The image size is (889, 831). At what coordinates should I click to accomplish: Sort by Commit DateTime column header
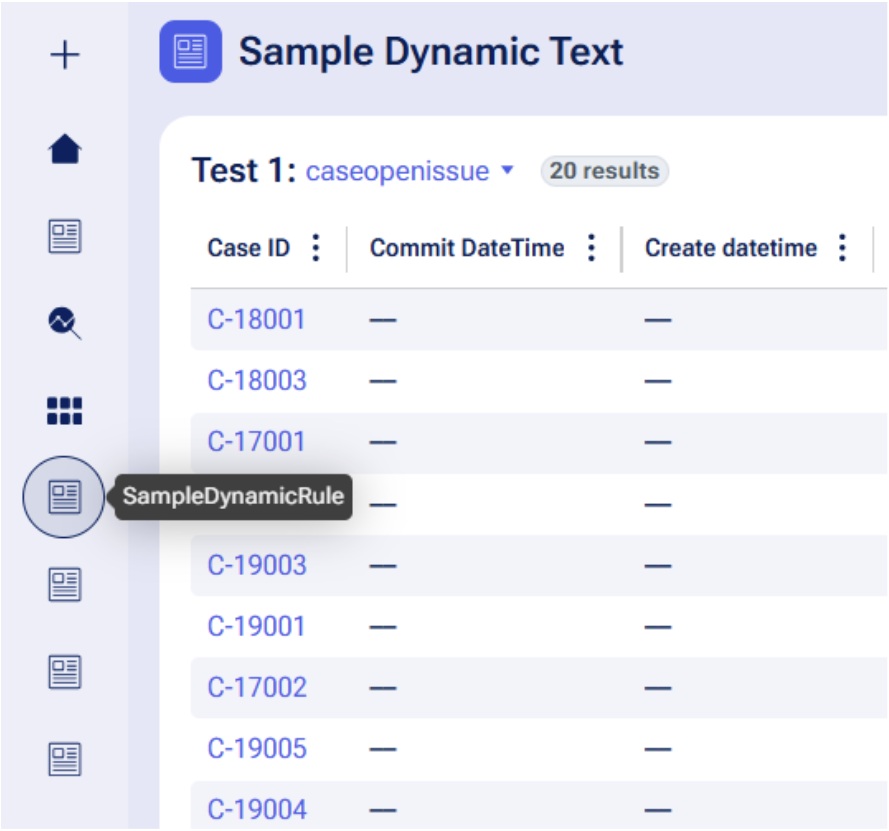[x=467, y=248]
